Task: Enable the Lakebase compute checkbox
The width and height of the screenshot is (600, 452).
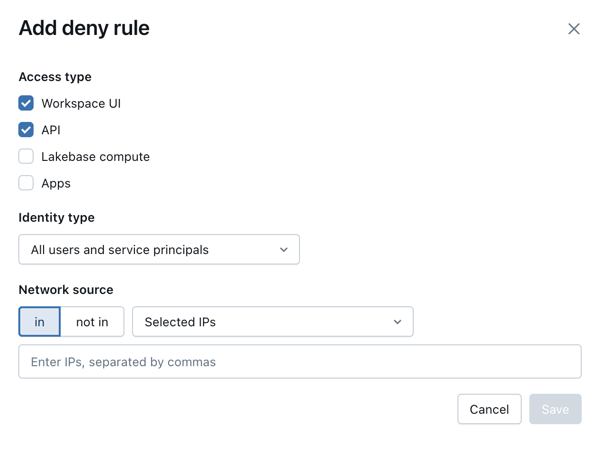Action: tap(26, 156)
